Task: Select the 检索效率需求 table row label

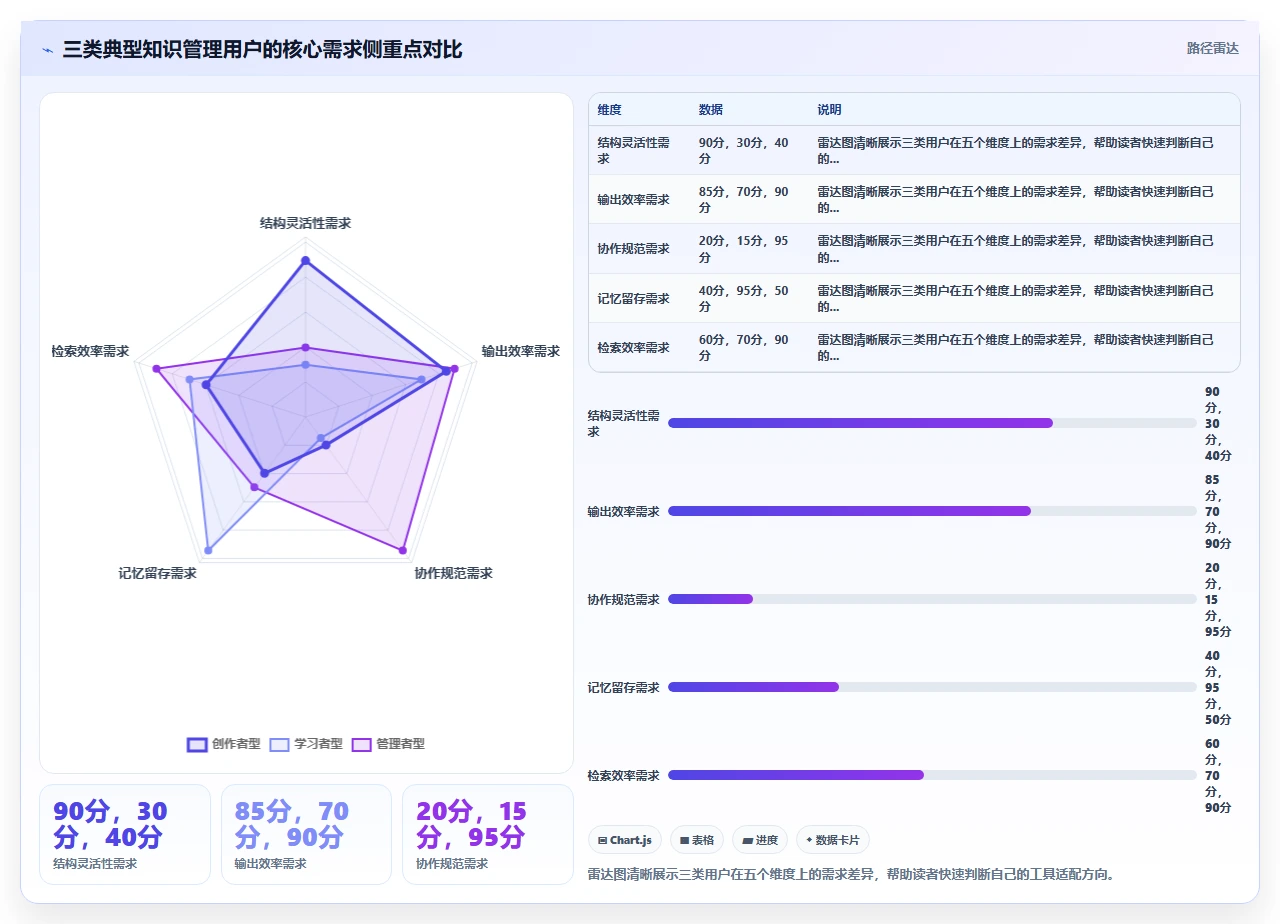Action: [633, 348]
